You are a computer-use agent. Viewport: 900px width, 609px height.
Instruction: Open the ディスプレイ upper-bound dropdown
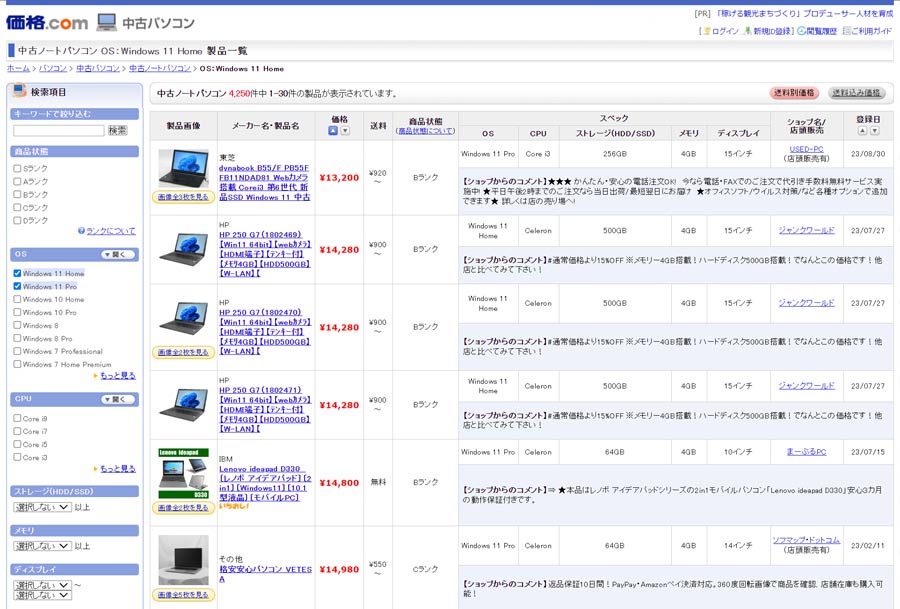pyautogui.click(x=42, y=595)
